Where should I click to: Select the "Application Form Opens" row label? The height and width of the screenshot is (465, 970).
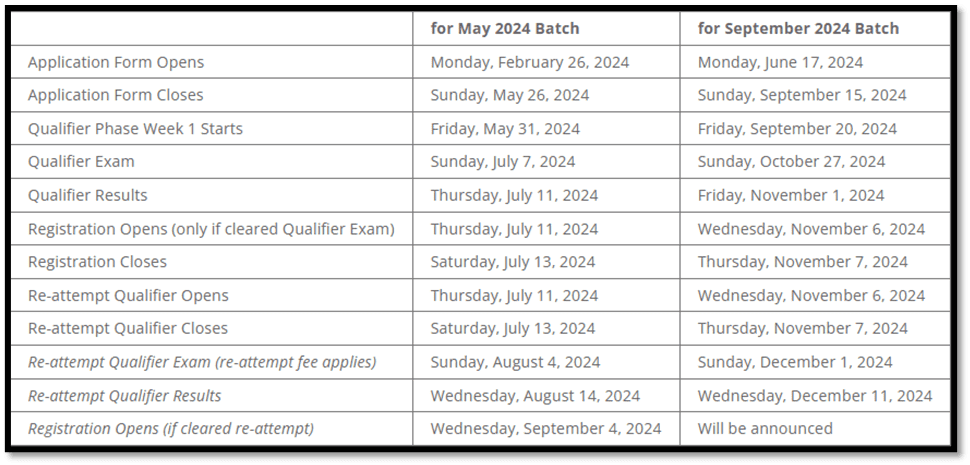pos(116,62)
